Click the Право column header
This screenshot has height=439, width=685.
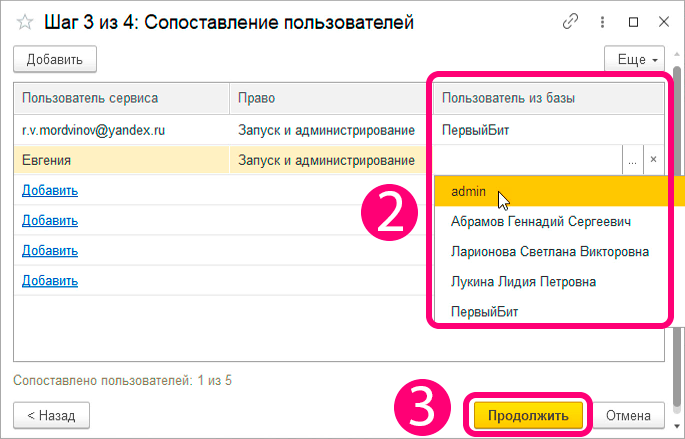click(x=332, y=98)
